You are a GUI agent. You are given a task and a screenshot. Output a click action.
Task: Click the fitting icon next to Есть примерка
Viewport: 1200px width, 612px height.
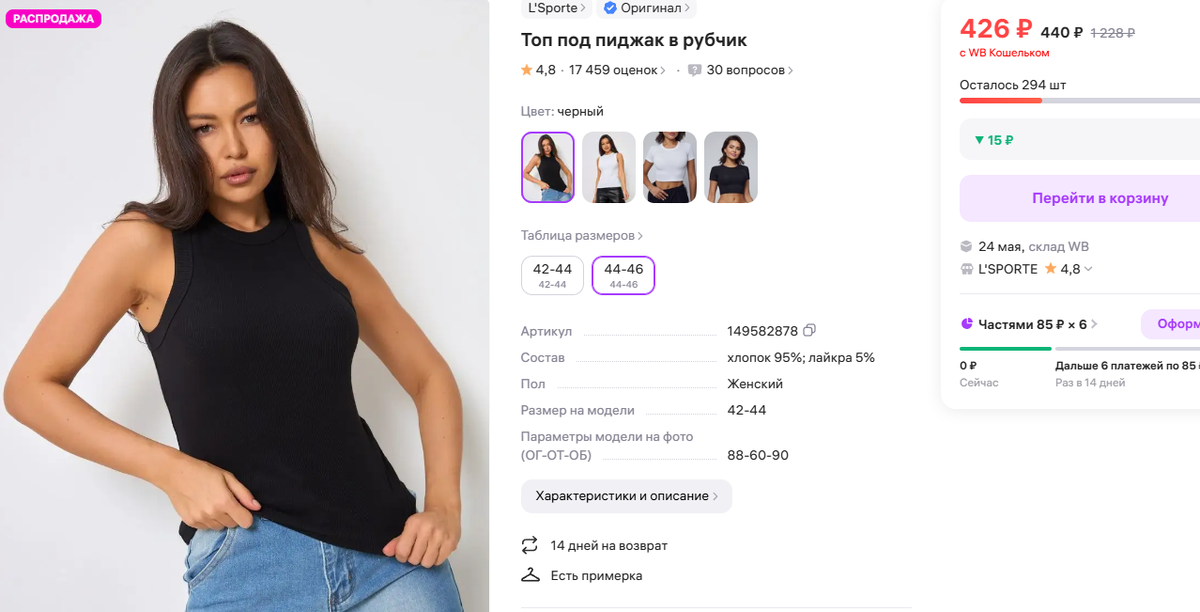coord(529,575)
